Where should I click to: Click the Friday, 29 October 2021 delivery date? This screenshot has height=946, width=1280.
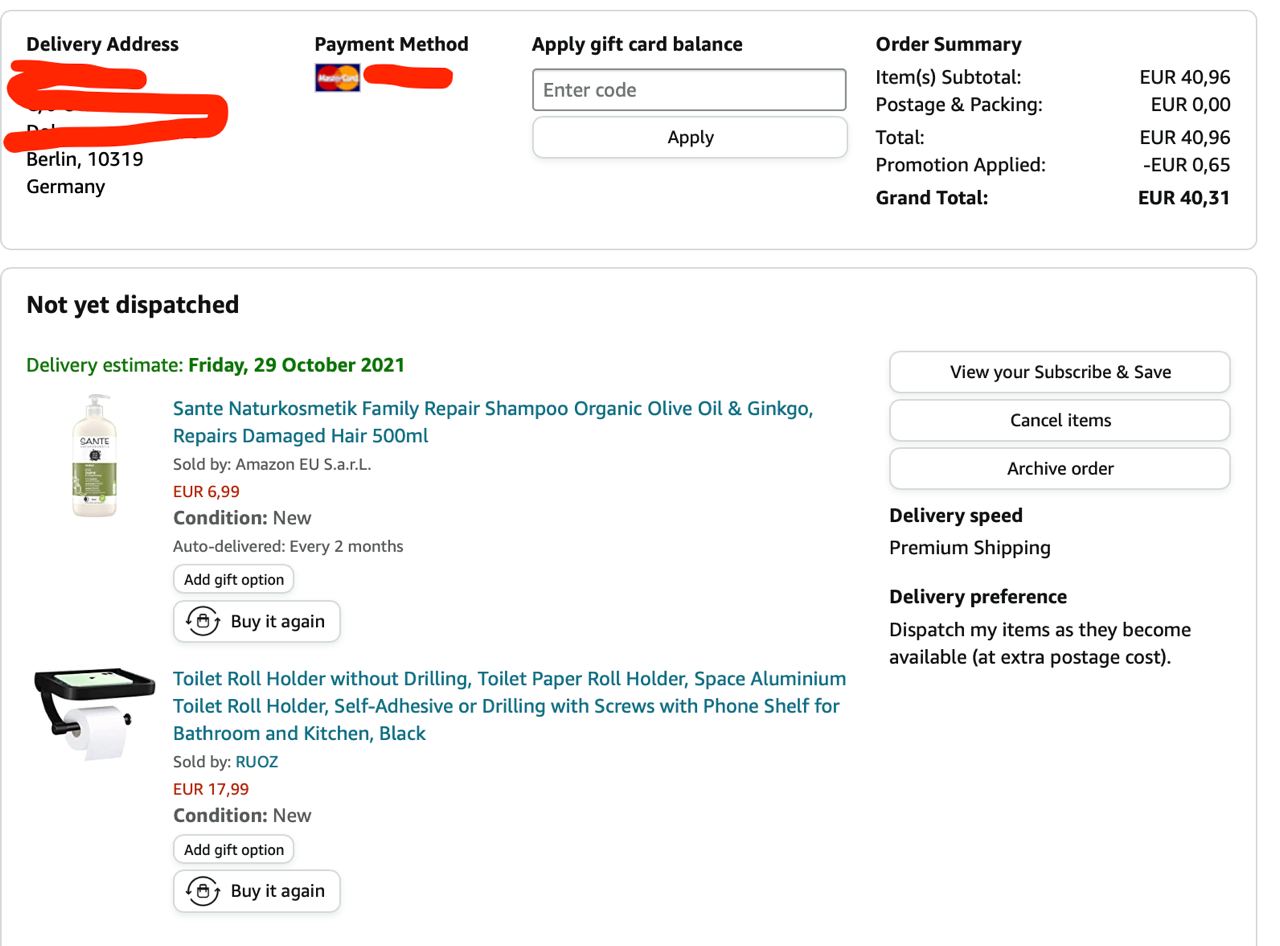[296, 365]
